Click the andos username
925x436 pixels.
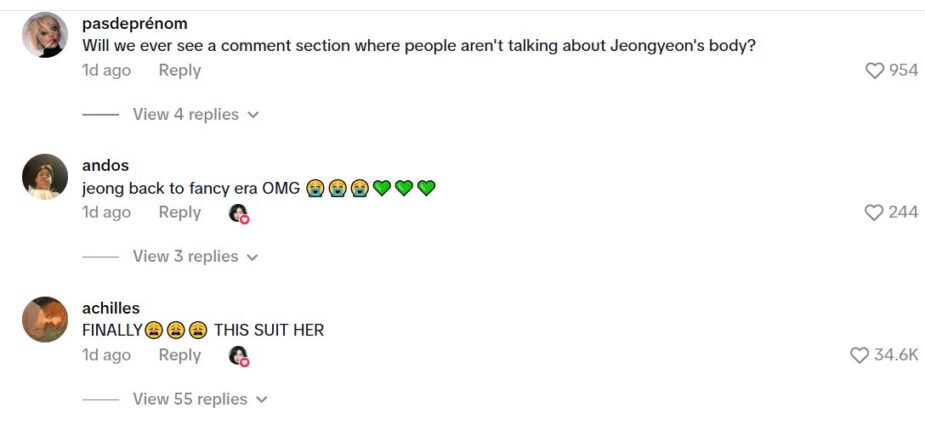(106, 165)
